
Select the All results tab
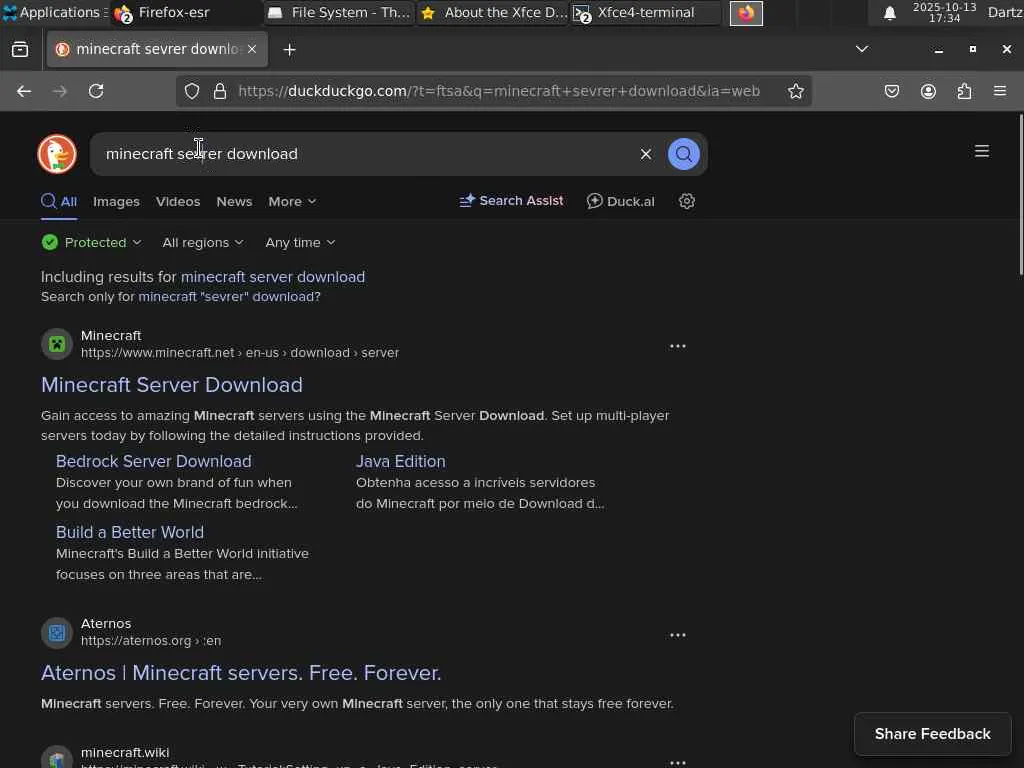click(x=59, y=202)
